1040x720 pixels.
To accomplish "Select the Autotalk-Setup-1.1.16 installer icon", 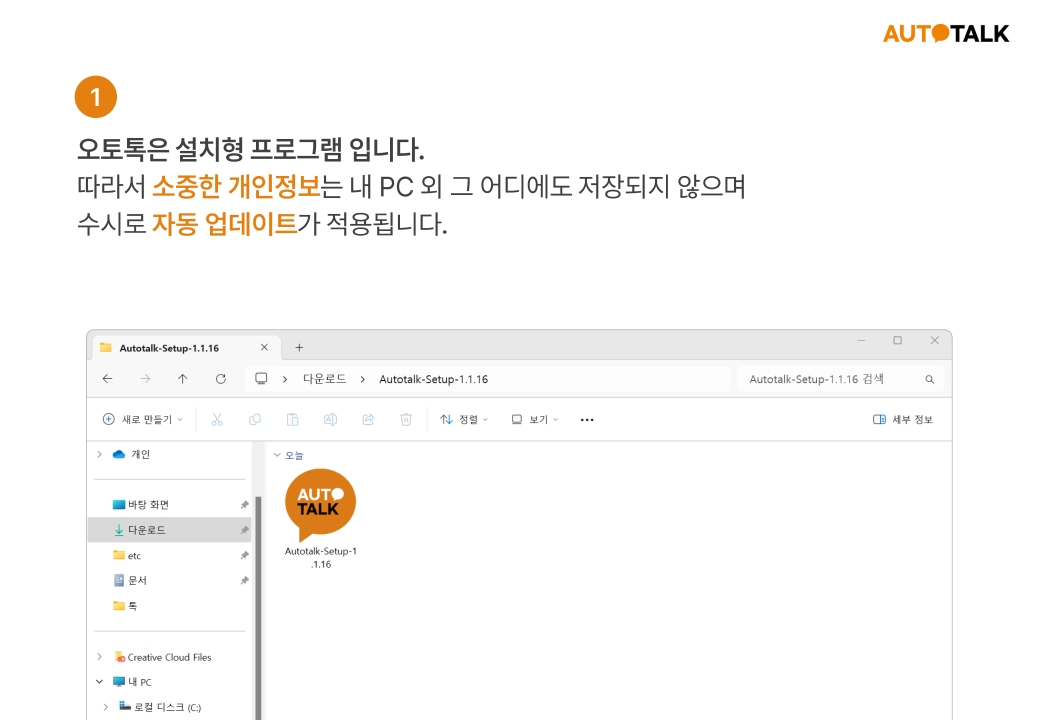I will click(320, 505).
